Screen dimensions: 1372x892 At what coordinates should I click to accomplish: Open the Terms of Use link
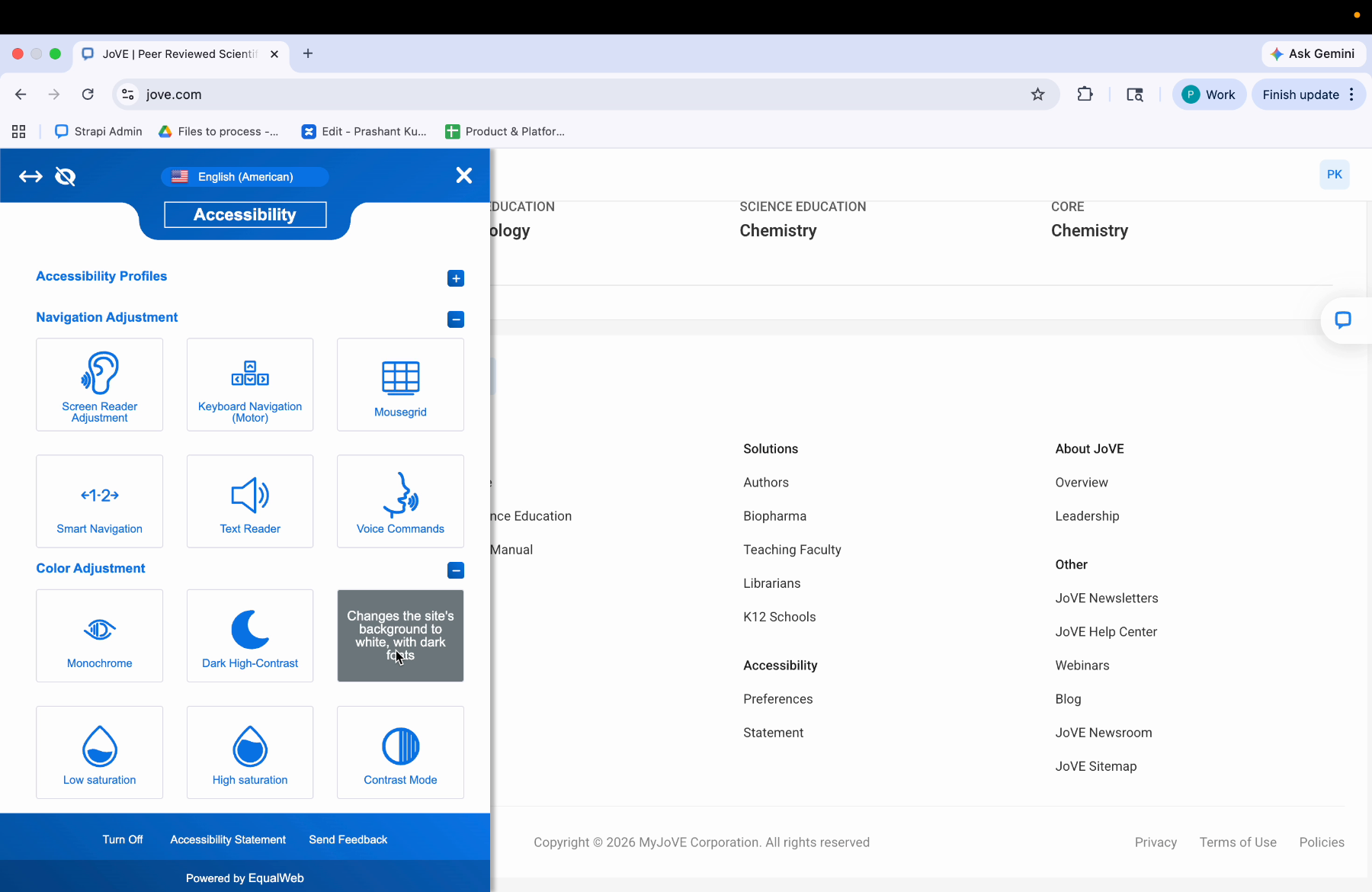click(x=1238, y=842)
